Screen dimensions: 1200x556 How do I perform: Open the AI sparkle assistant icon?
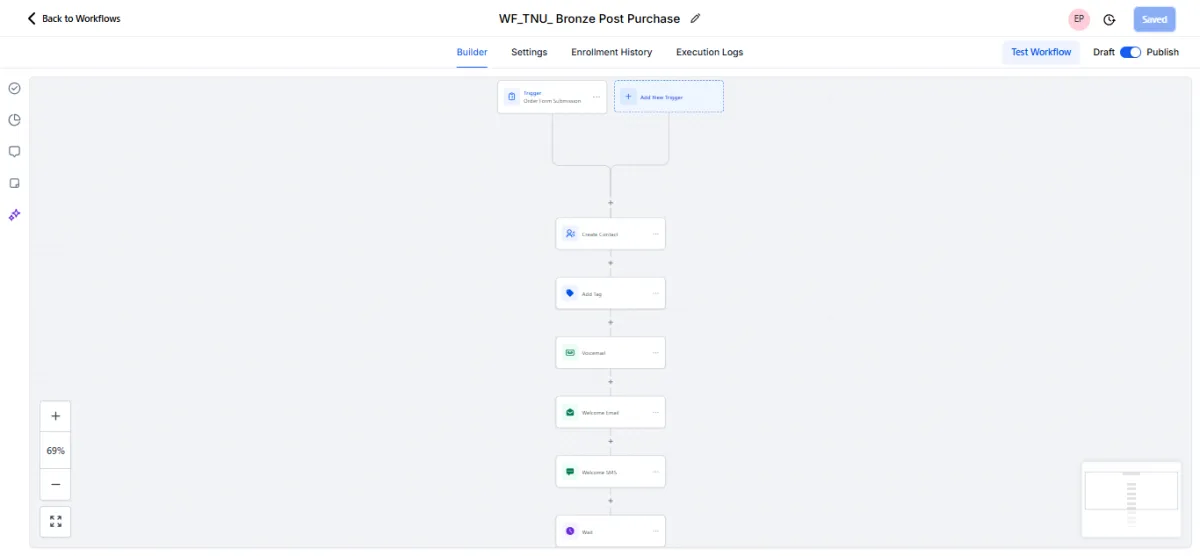(15, 215)
